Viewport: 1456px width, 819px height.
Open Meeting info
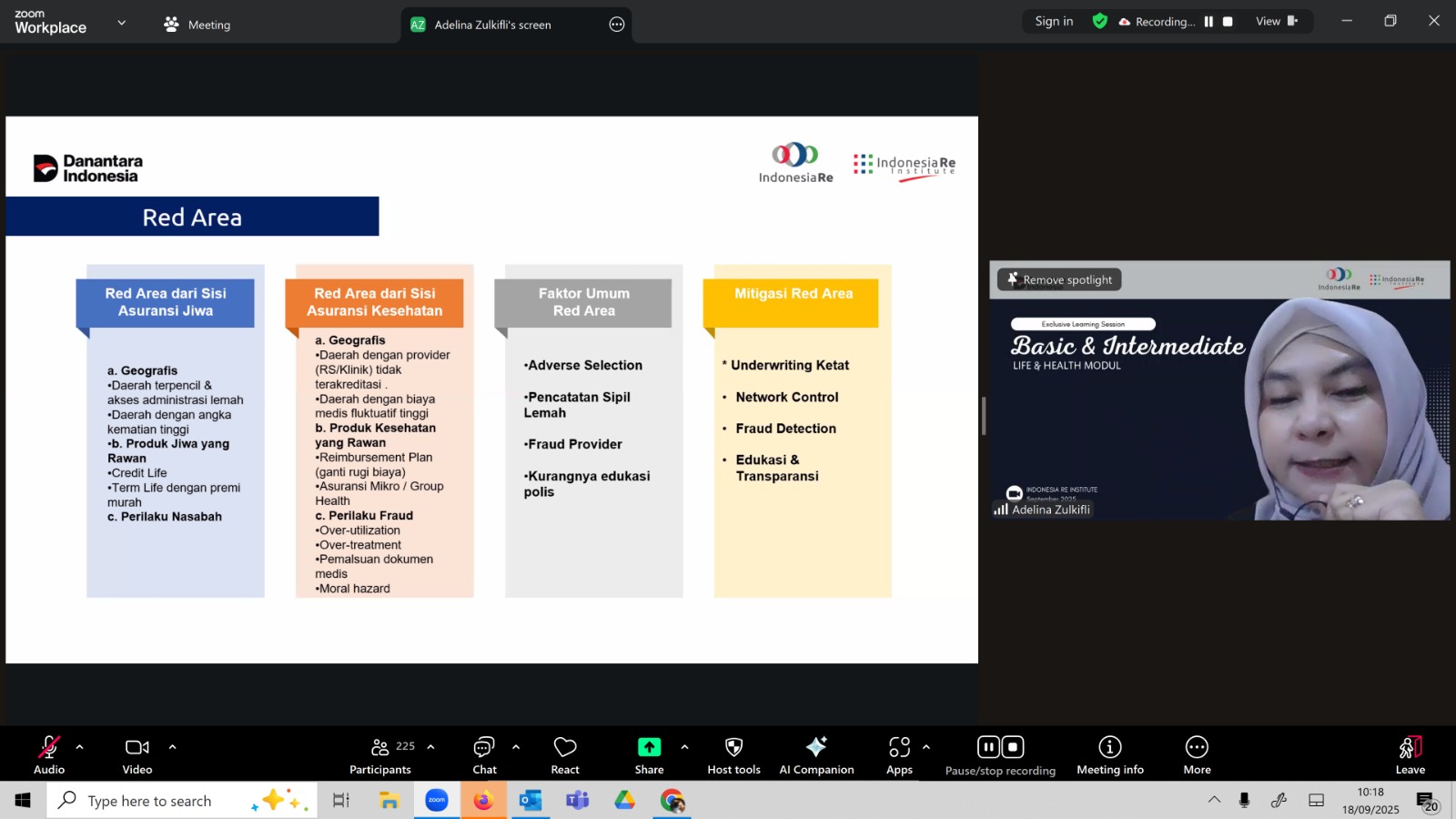click(x=1109, y=748)
